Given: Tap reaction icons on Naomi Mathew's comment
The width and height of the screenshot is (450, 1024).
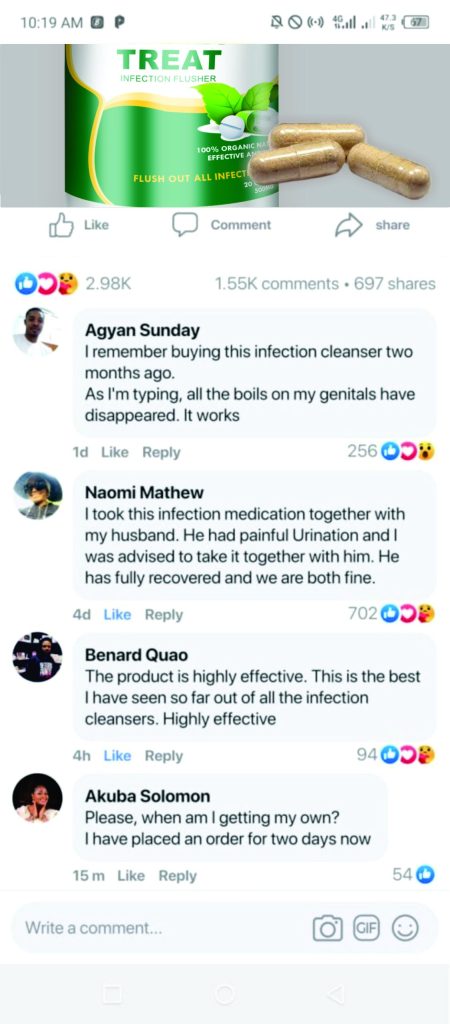Looking at the screenshot, I should [x=408, y=613].
